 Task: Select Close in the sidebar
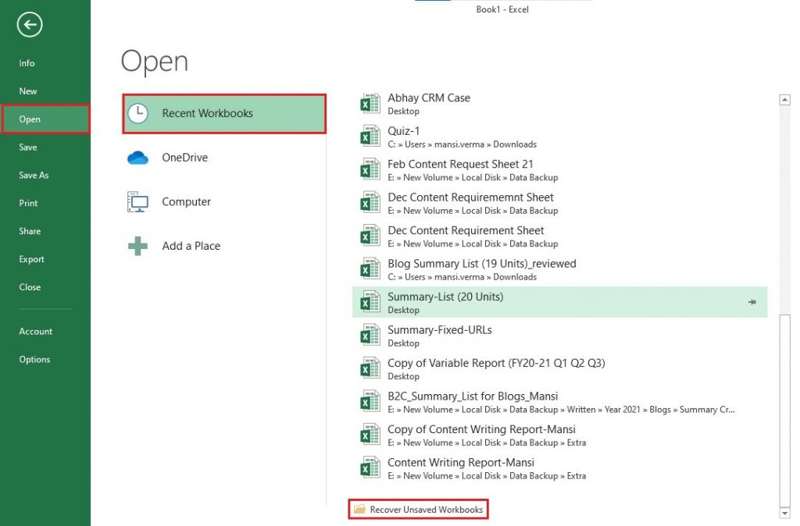click(x=45, y=288)
